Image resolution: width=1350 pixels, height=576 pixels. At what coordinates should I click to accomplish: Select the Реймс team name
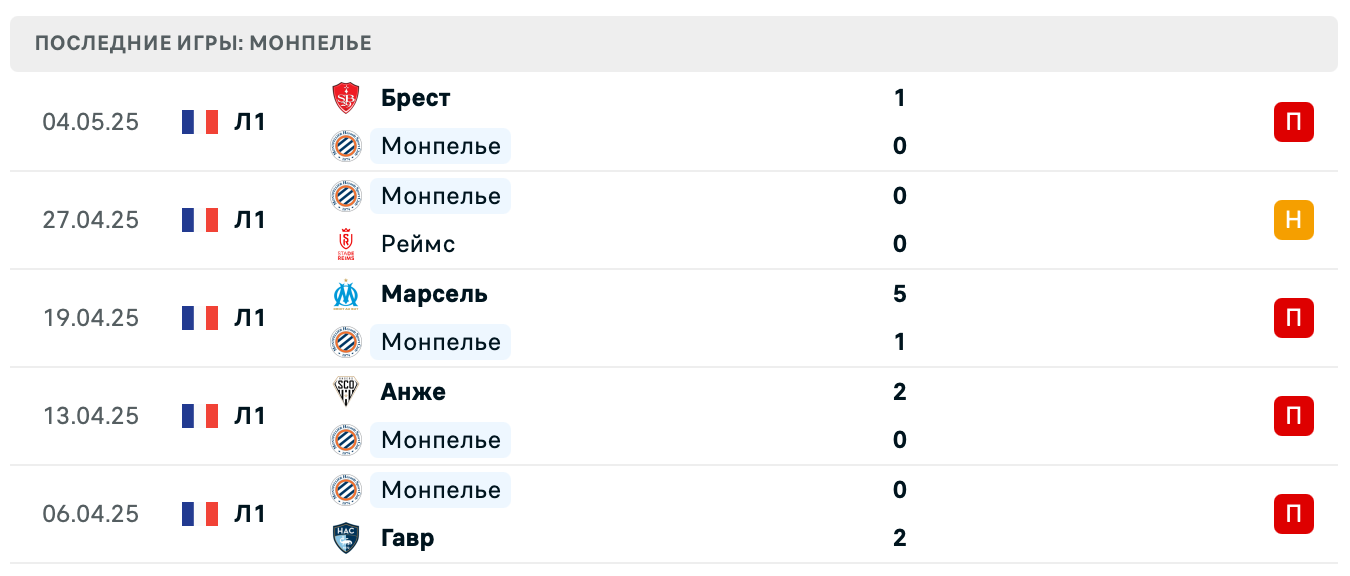tap(418, 244)
